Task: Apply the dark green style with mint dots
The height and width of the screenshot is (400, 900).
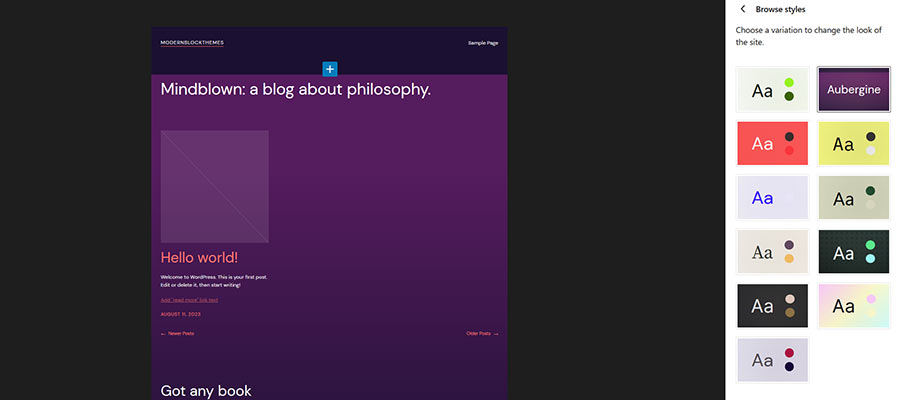Action: (x=854, y=252)
